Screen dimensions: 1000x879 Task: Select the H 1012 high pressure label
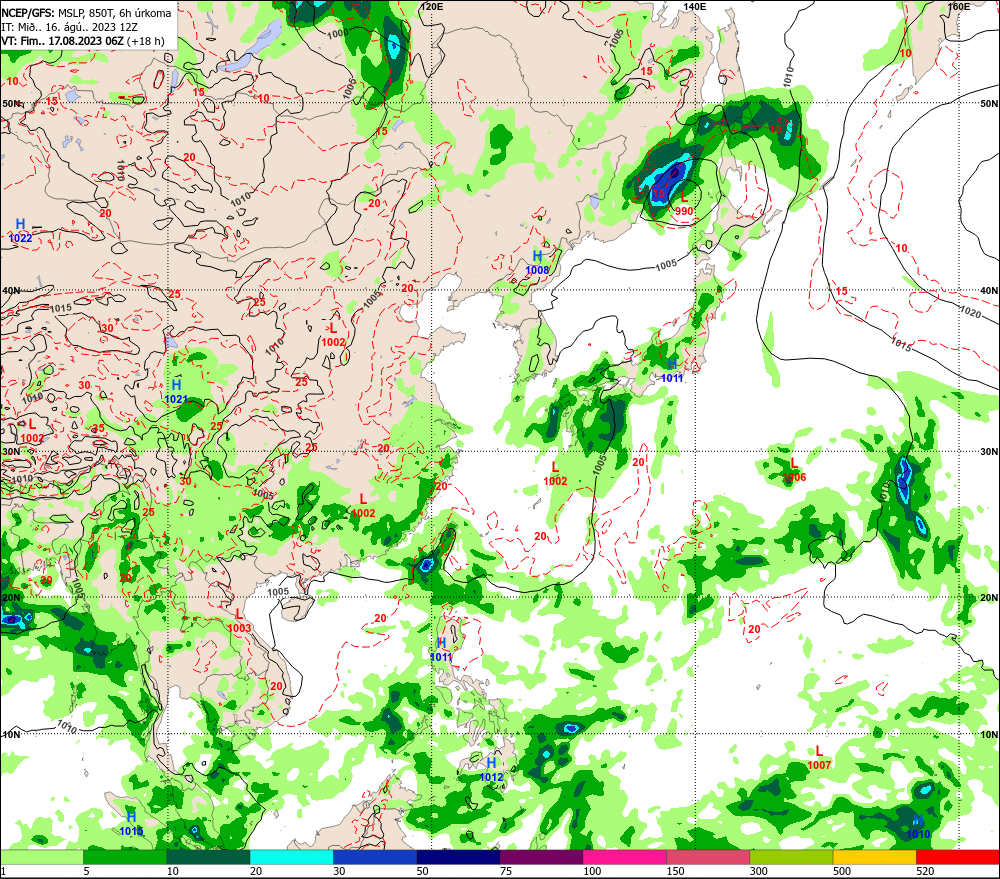(x=491, y=771)
